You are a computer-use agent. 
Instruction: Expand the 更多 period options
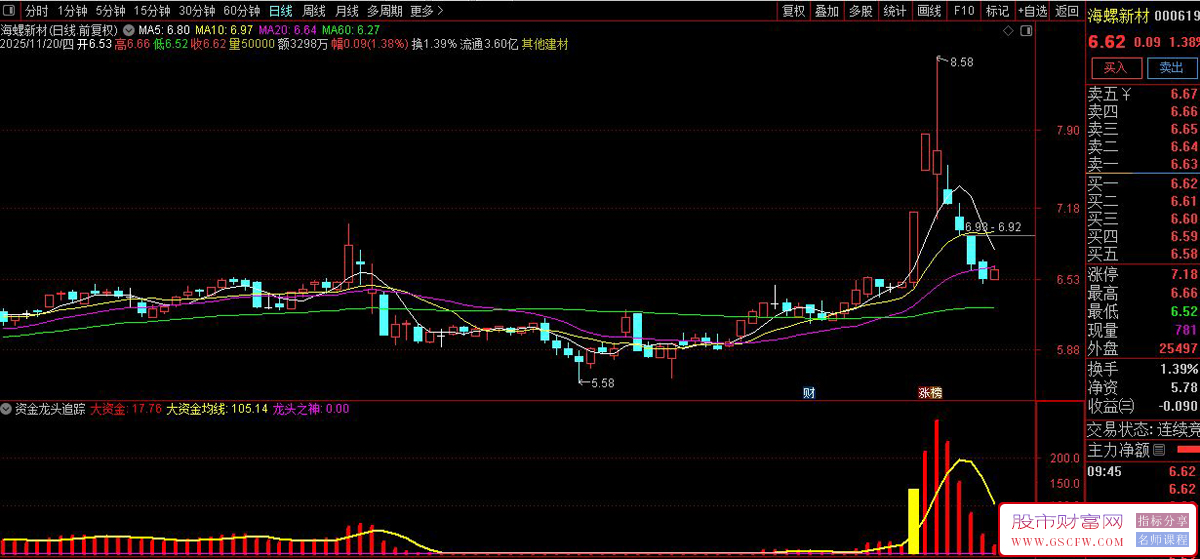pyautogui.click(x=427, y=11)
